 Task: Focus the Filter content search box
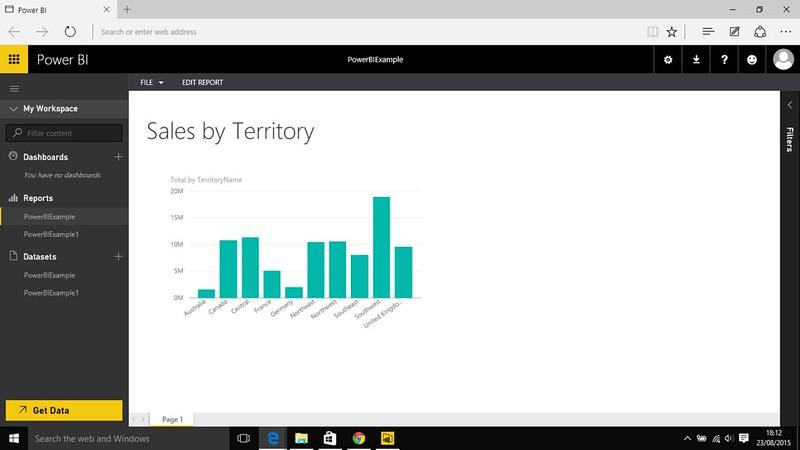[64, 133]
